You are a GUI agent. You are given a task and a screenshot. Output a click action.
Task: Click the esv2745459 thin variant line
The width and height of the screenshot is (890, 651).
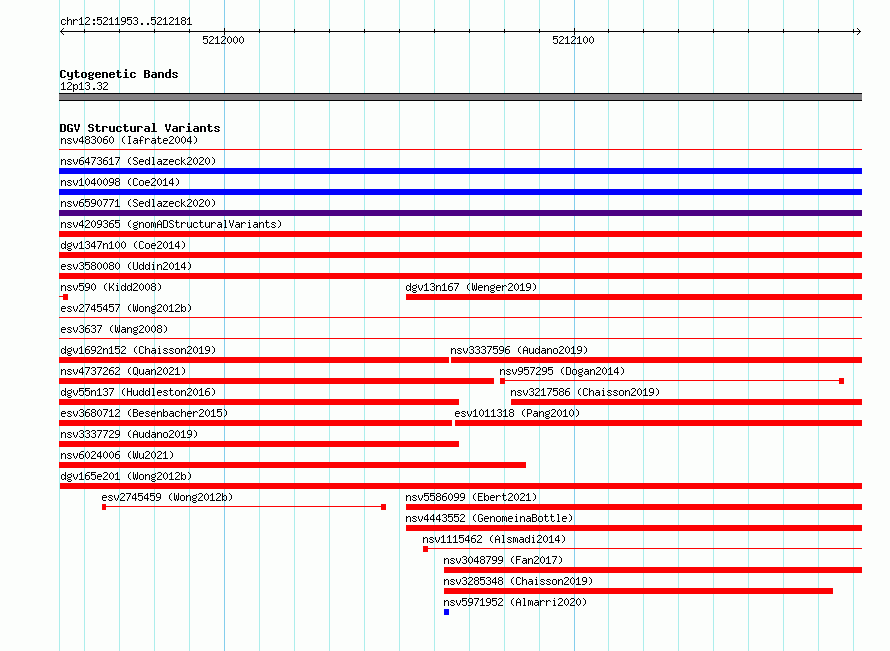(244, 507)
